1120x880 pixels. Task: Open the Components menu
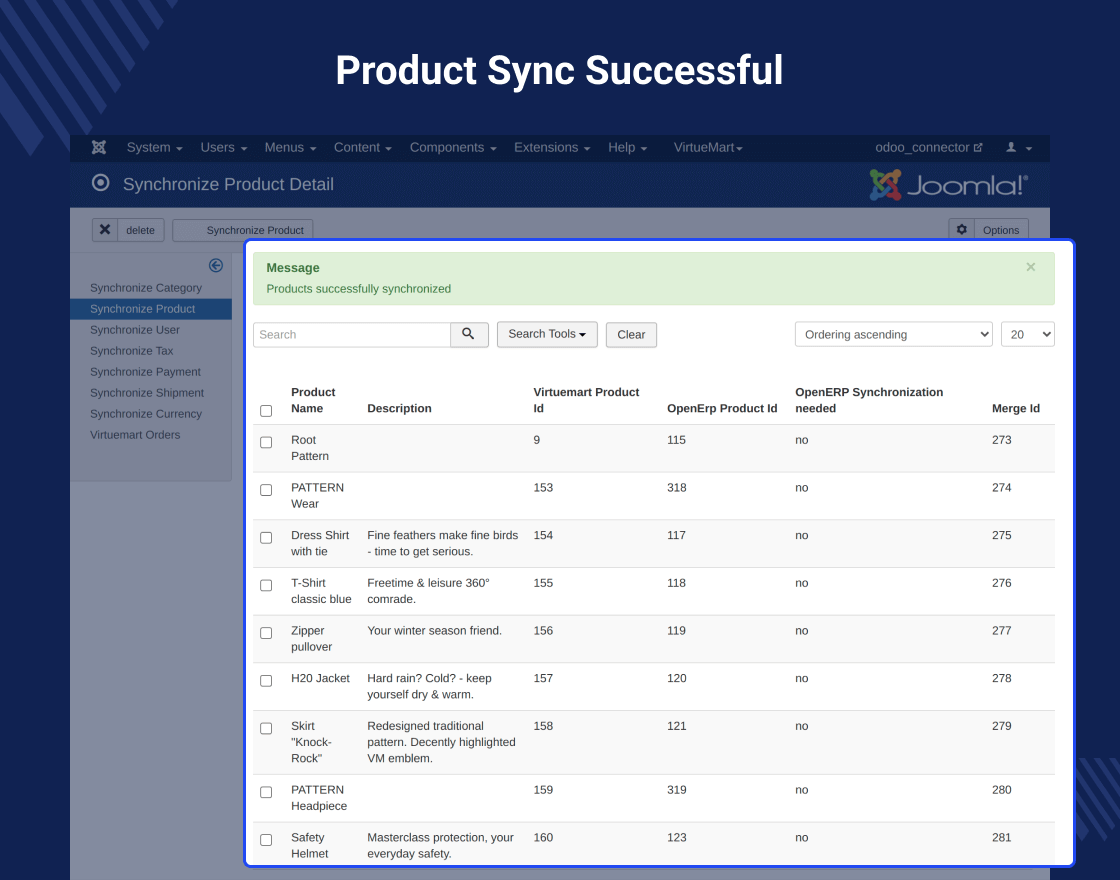click(453, 148)
